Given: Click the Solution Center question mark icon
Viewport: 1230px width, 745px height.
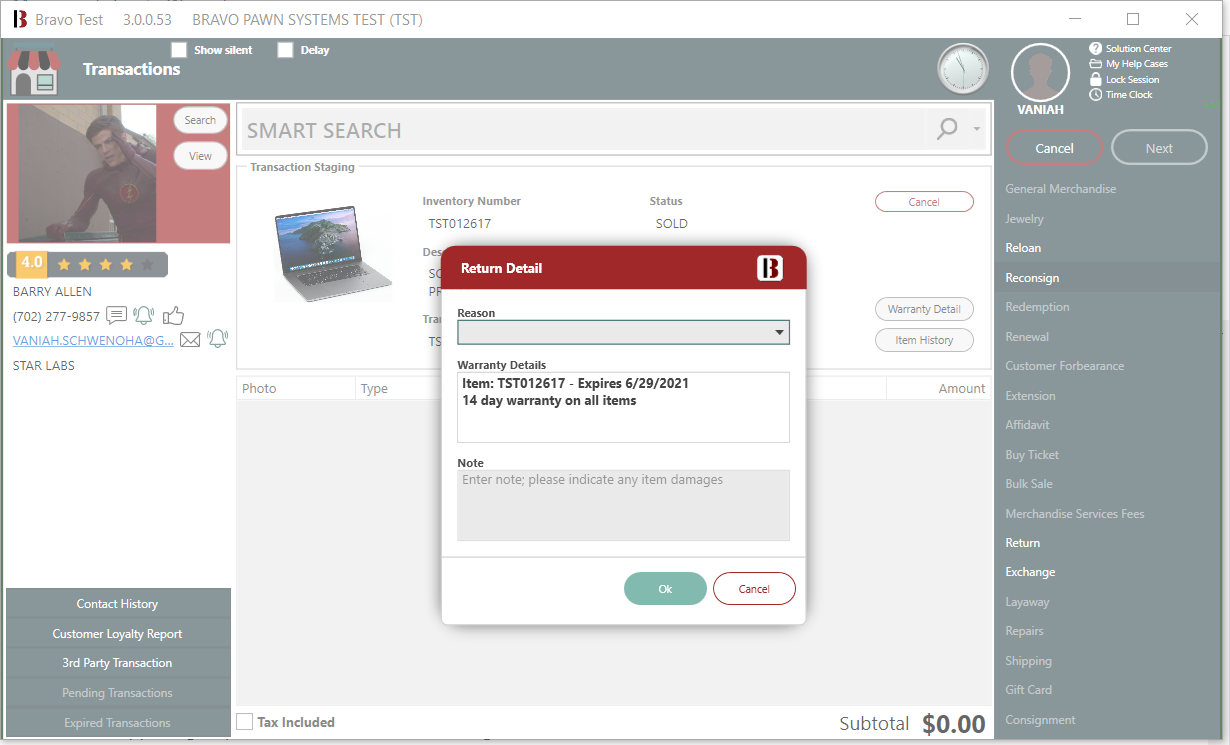Looking at the screenshot, I should pyautogui.click(x=1095, y=48).
